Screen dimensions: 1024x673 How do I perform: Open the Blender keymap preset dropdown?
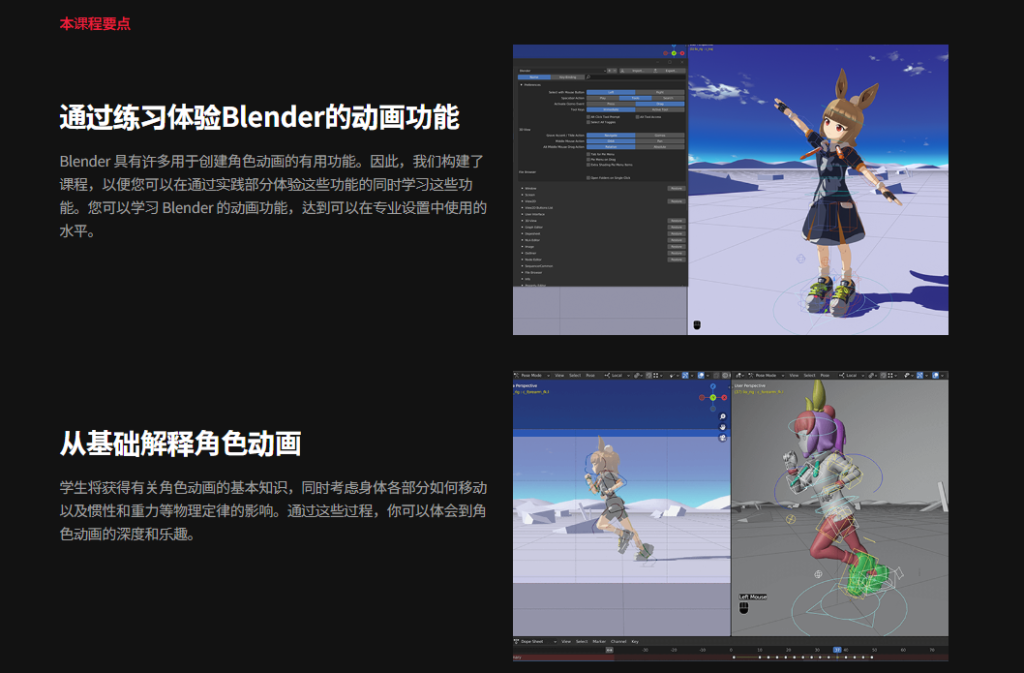(562, 70)
